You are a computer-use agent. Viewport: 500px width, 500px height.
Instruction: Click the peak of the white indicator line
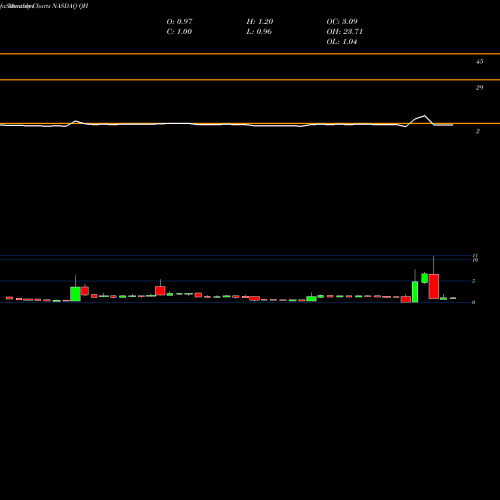pos(424,116)
